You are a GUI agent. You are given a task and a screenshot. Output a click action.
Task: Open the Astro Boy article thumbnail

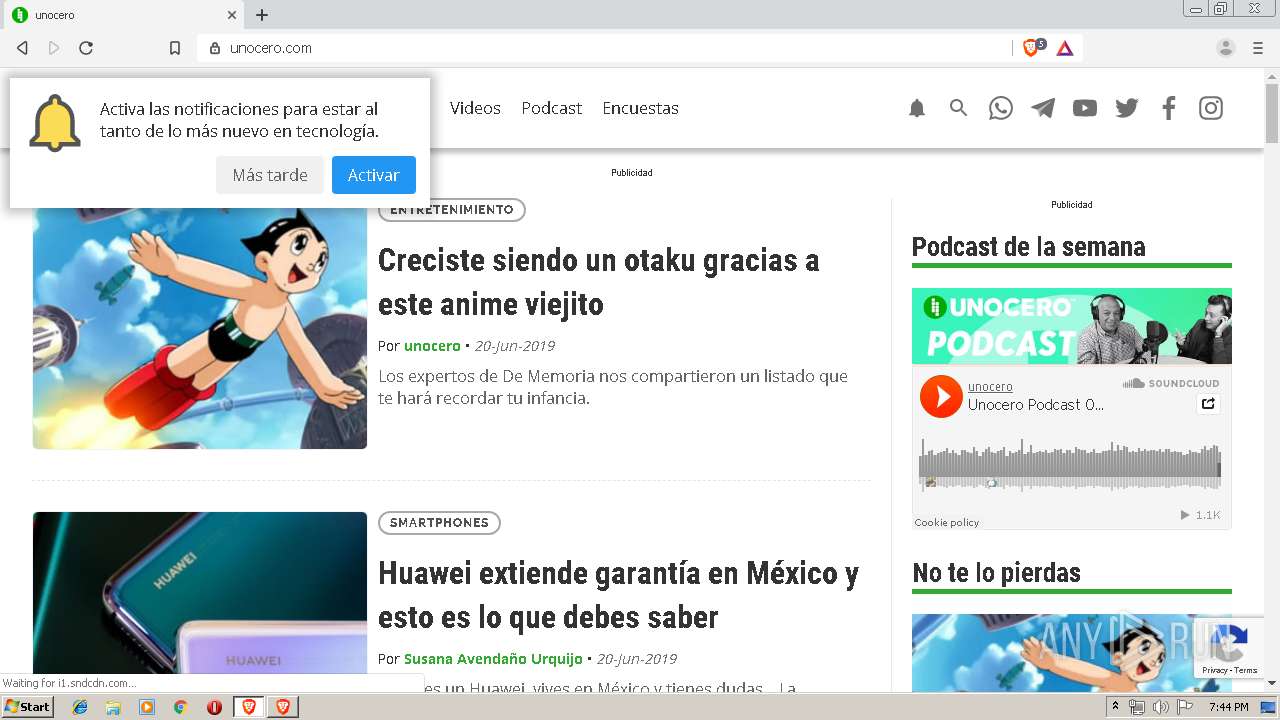200,324
